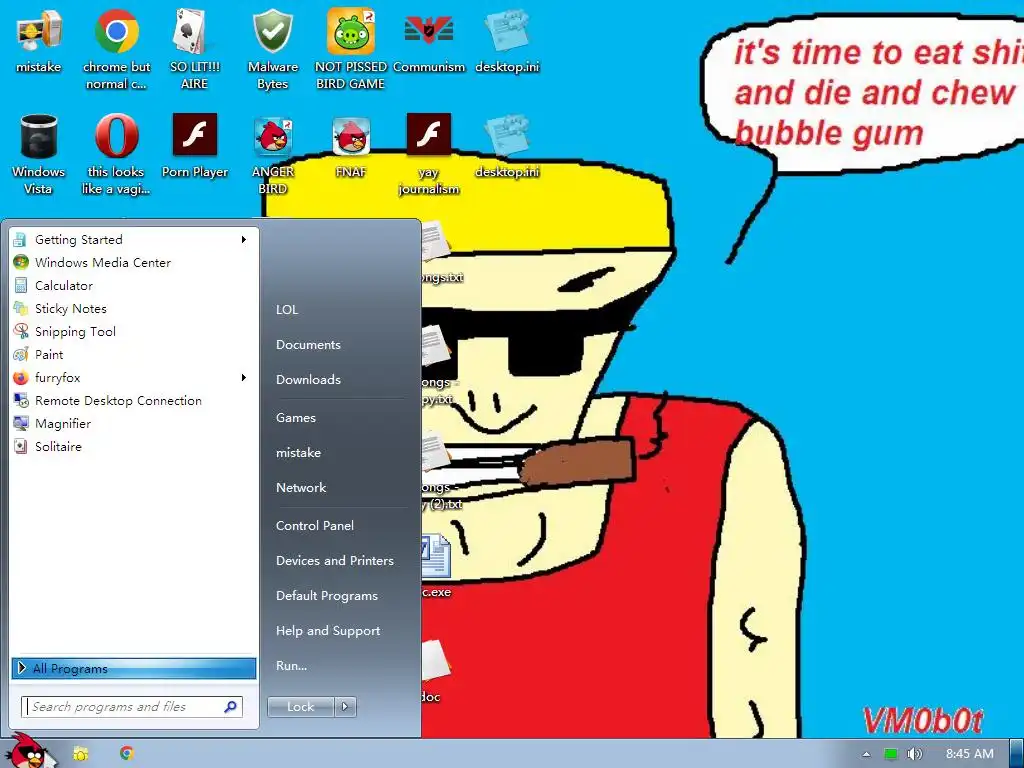Open Downloads in the Start menu
Screen dimensions: 1024x768
(x=308, y=379)
